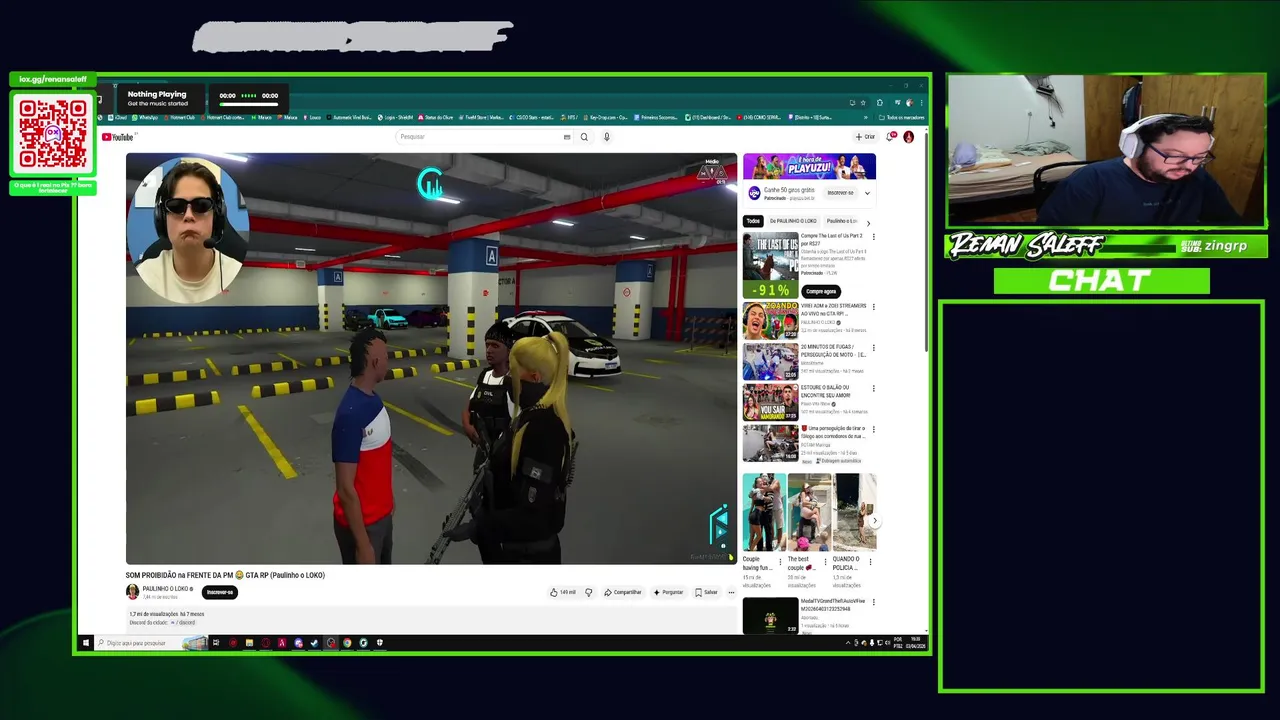Viewport: 1280px width, 720px height.
Task: Open Steam from taskbar
Action: [314, 643]
